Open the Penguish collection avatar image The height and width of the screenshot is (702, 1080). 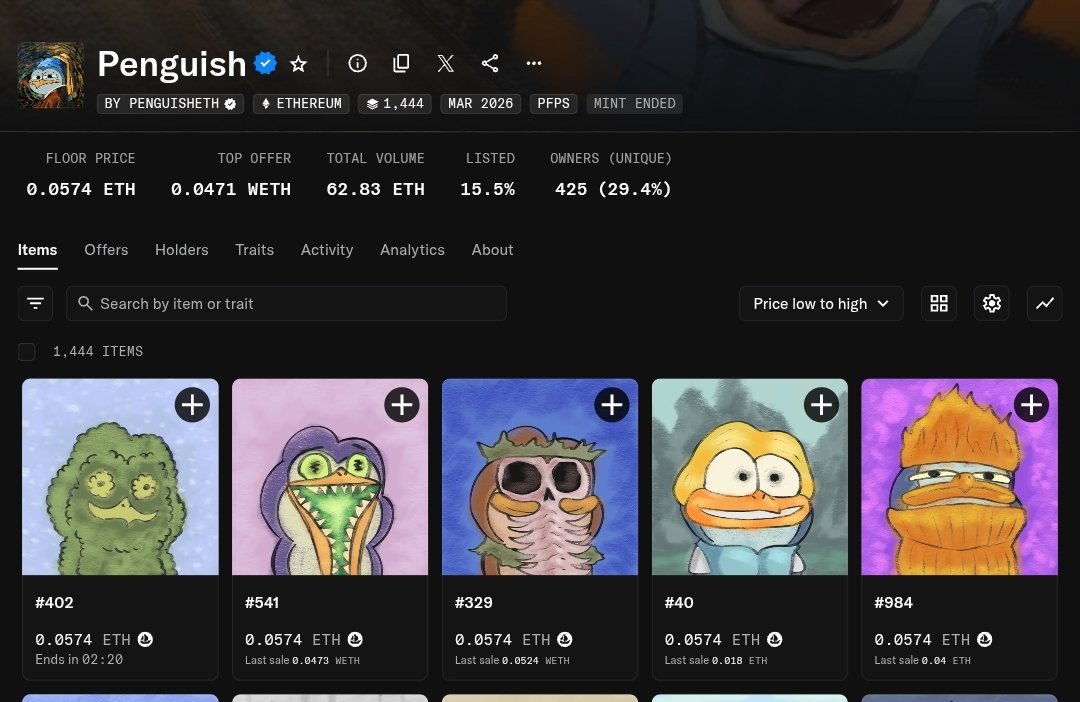tap(50, 75)
